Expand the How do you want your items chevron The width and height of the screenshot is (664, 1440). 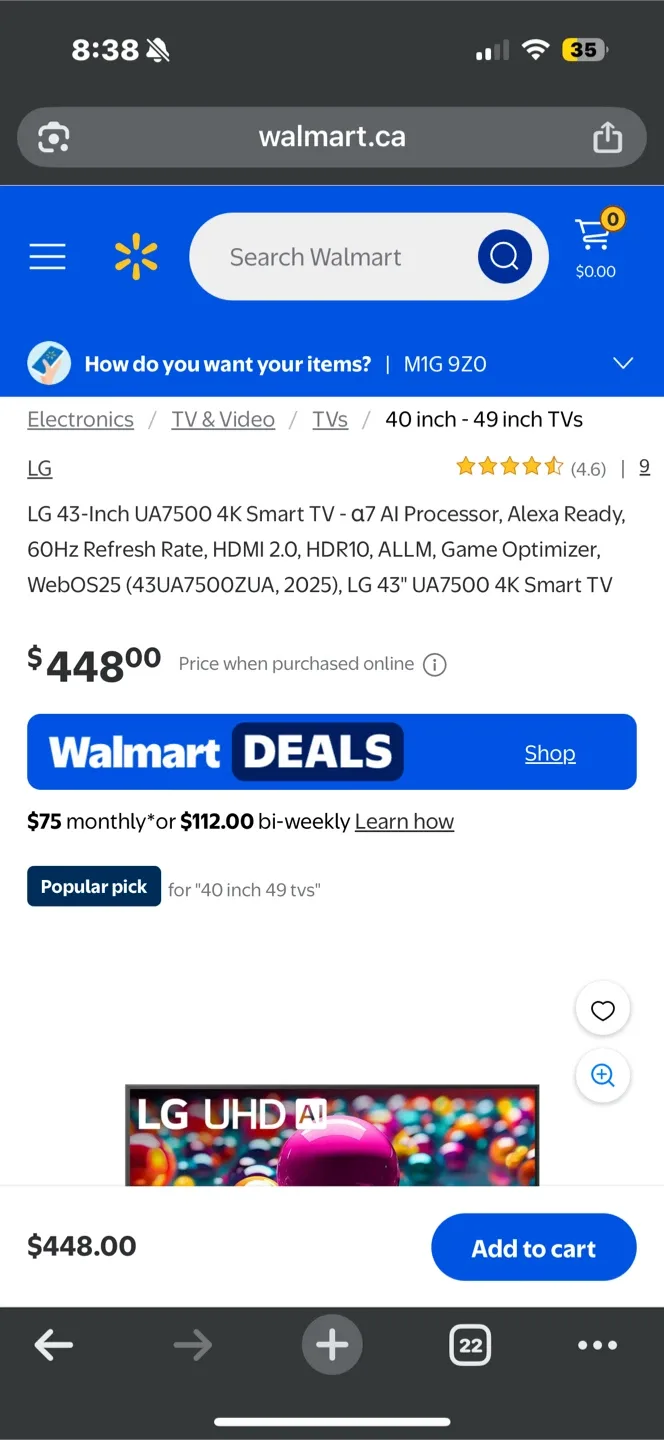pos(623,363)
